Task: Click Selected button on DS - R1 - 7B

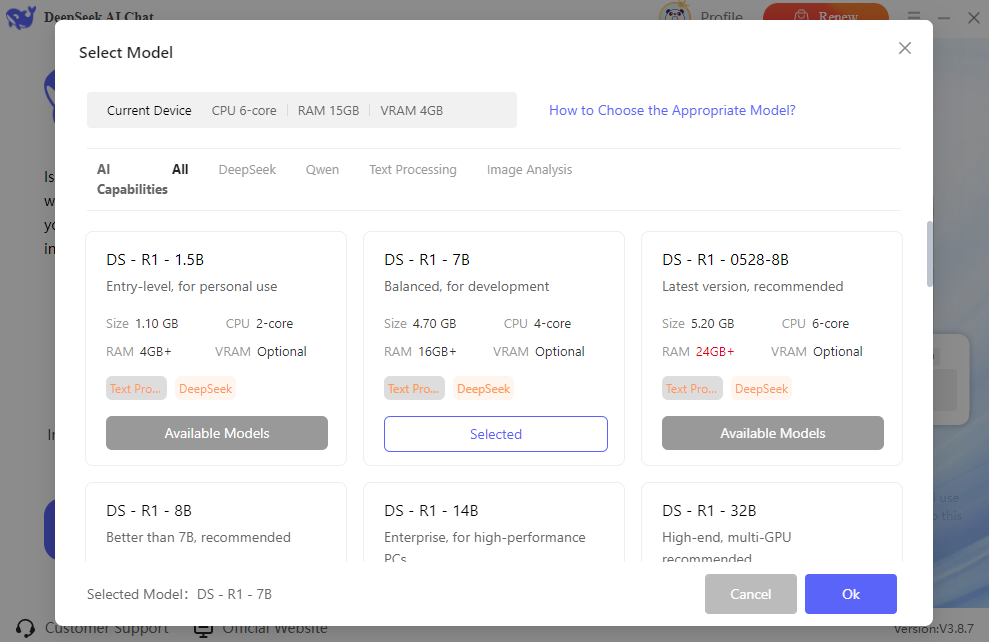Action: (x=496, y=434)
